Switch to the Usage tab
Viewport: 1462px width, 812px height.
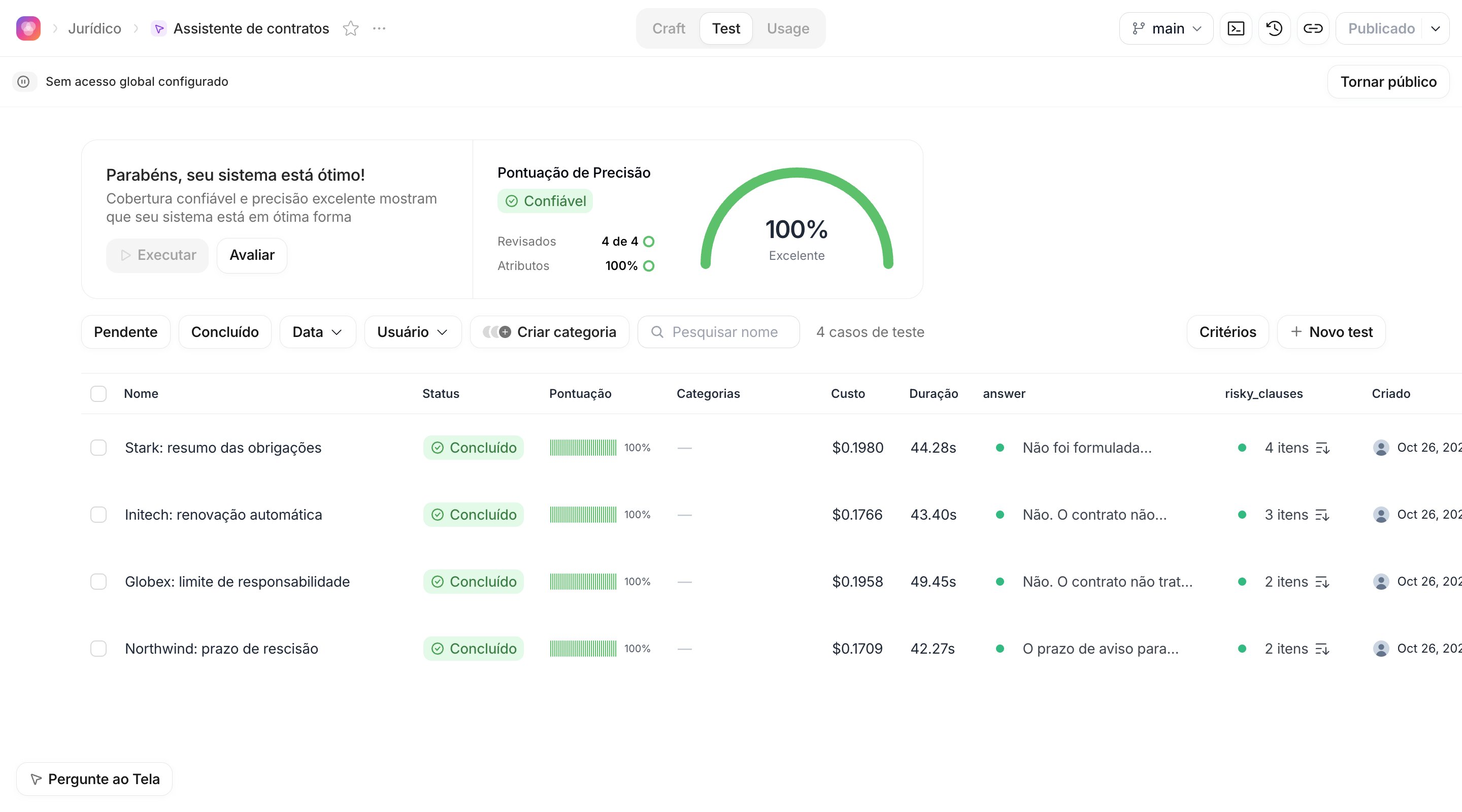pyautogui.click(x=788, y=28)
